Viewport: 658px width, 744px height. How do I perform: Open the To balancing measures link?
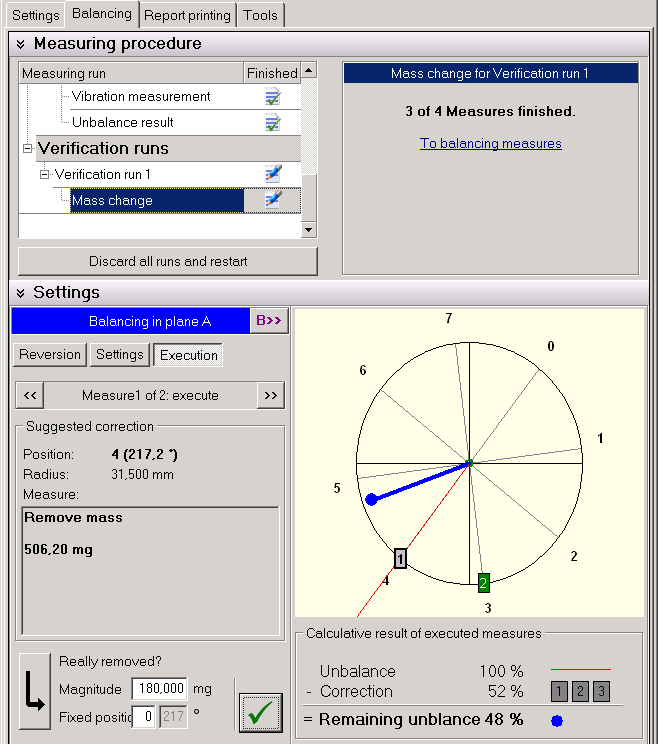tap(491, 143)
